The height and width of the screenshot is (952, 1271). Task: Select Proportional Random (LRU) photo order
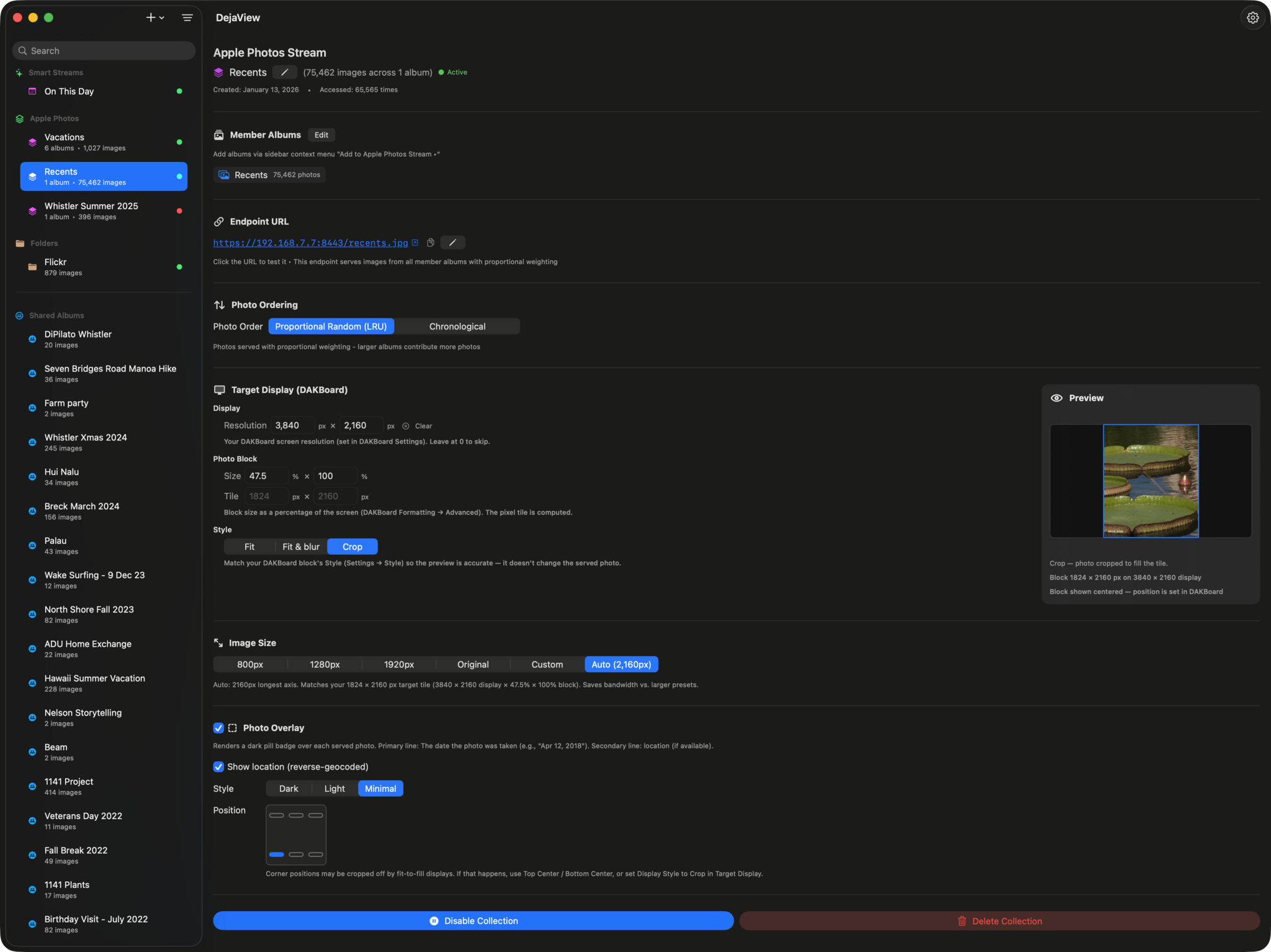coord(331,326)
